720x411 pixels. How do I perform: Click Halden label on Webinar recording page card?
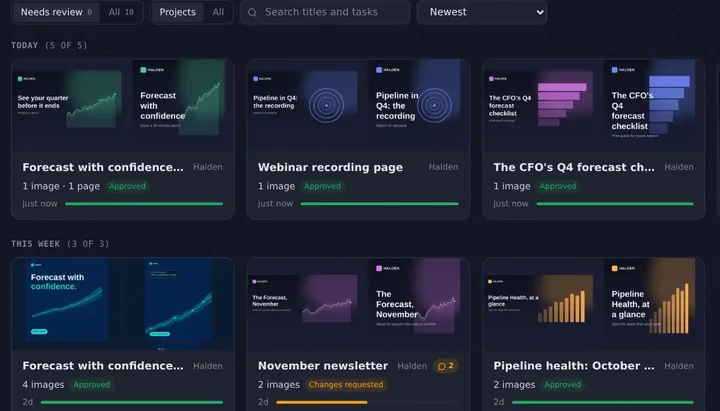443,167
